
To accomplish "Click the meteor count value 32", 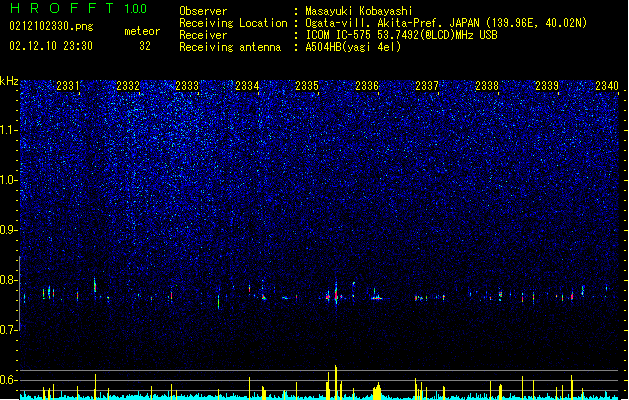I will coord(145,46).
